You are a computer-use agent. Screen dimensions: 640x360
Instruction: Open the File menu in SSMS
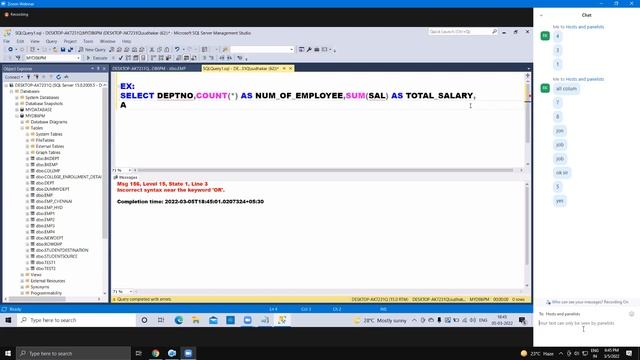click(7, 41)
